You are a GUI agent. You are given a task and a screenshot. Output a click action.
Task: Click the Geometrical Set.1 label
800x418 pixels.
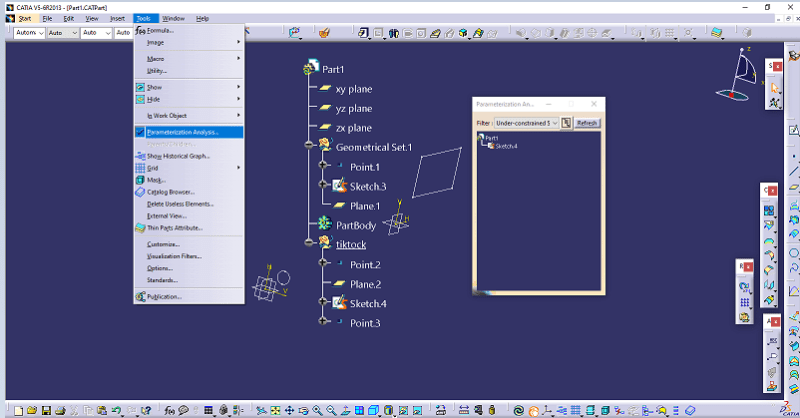pyautogui.click(x=373, y=147)
